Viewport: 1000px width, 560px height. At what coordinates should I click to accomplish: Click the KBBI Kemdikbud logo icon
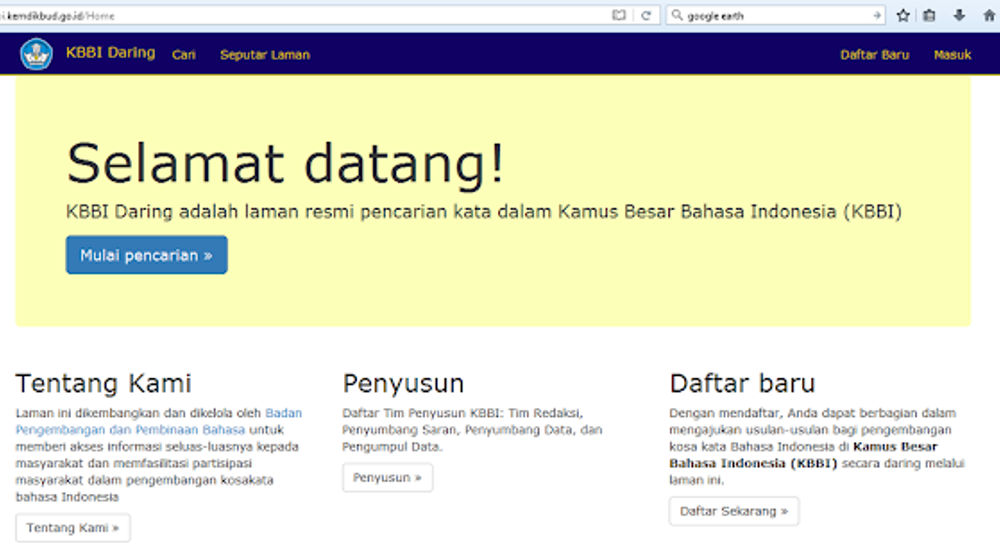[x=37, y=54]
